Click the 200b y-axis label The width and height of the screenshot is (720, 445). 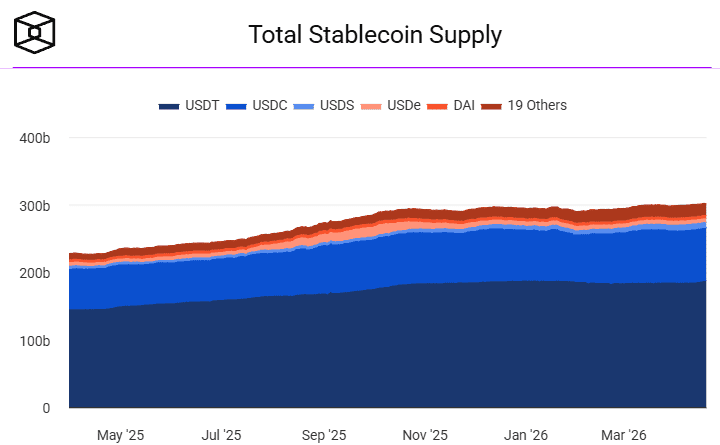pyautogui.click(x=35, y=273)
